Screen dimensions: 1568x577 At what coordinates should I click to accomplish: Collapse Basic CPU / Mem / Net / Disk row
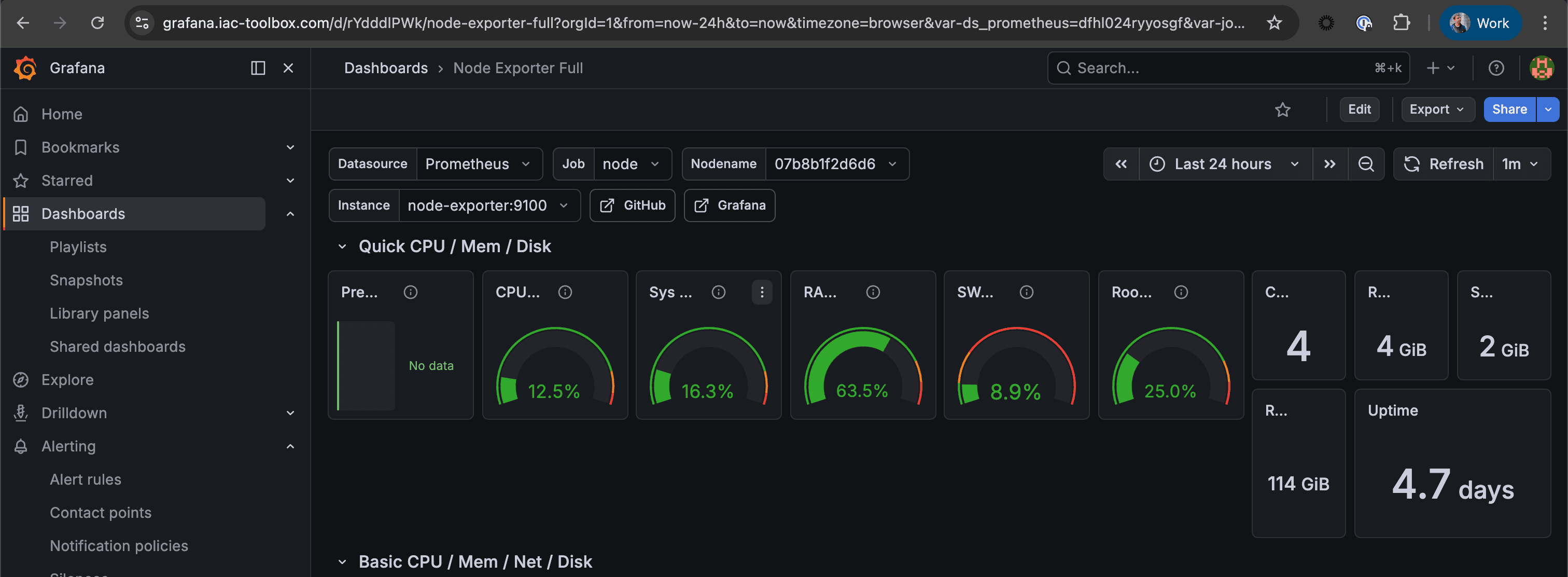[342, 561]
